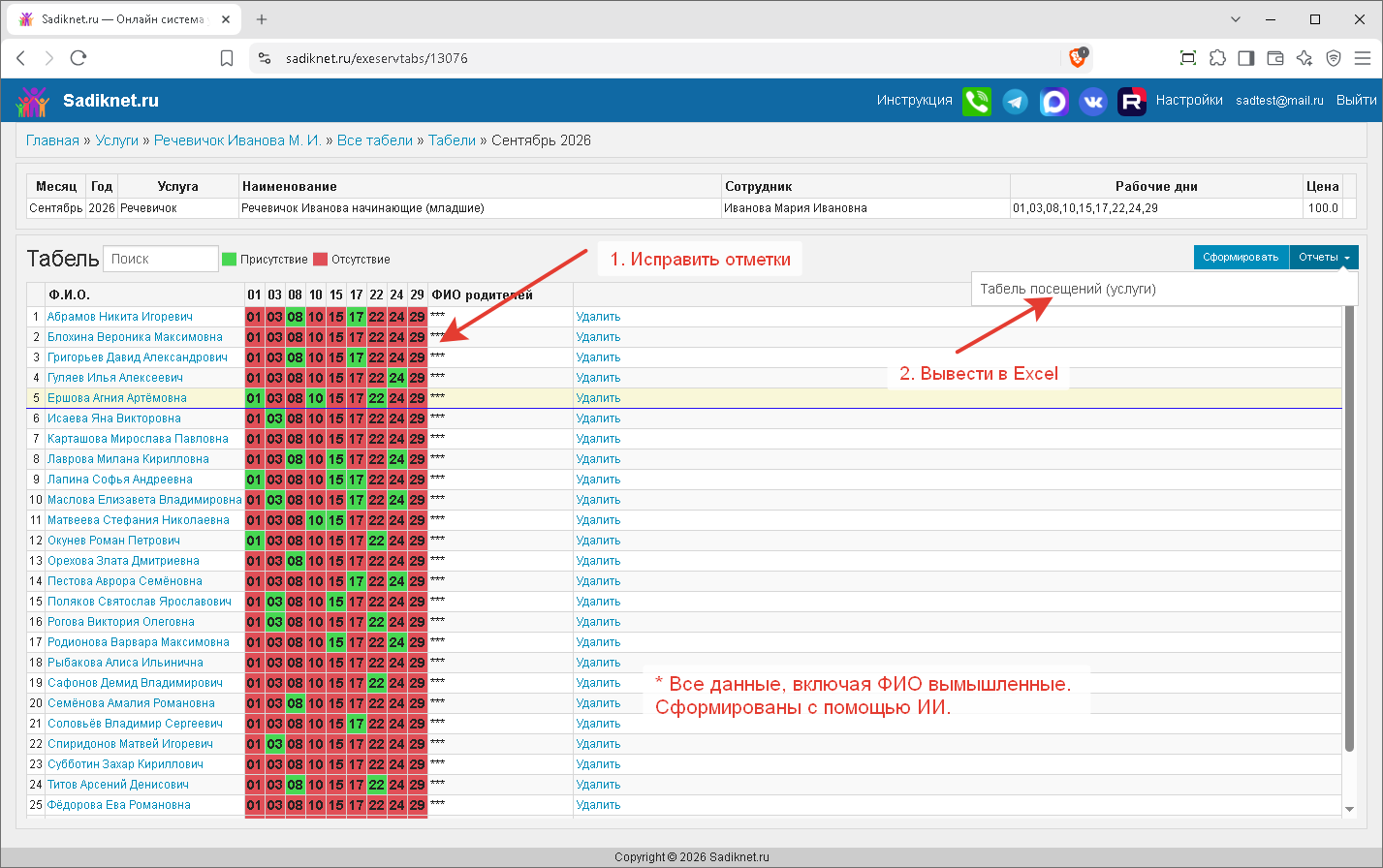
Task: Go back using the browser back arrow
Action: tap(20, 58)
